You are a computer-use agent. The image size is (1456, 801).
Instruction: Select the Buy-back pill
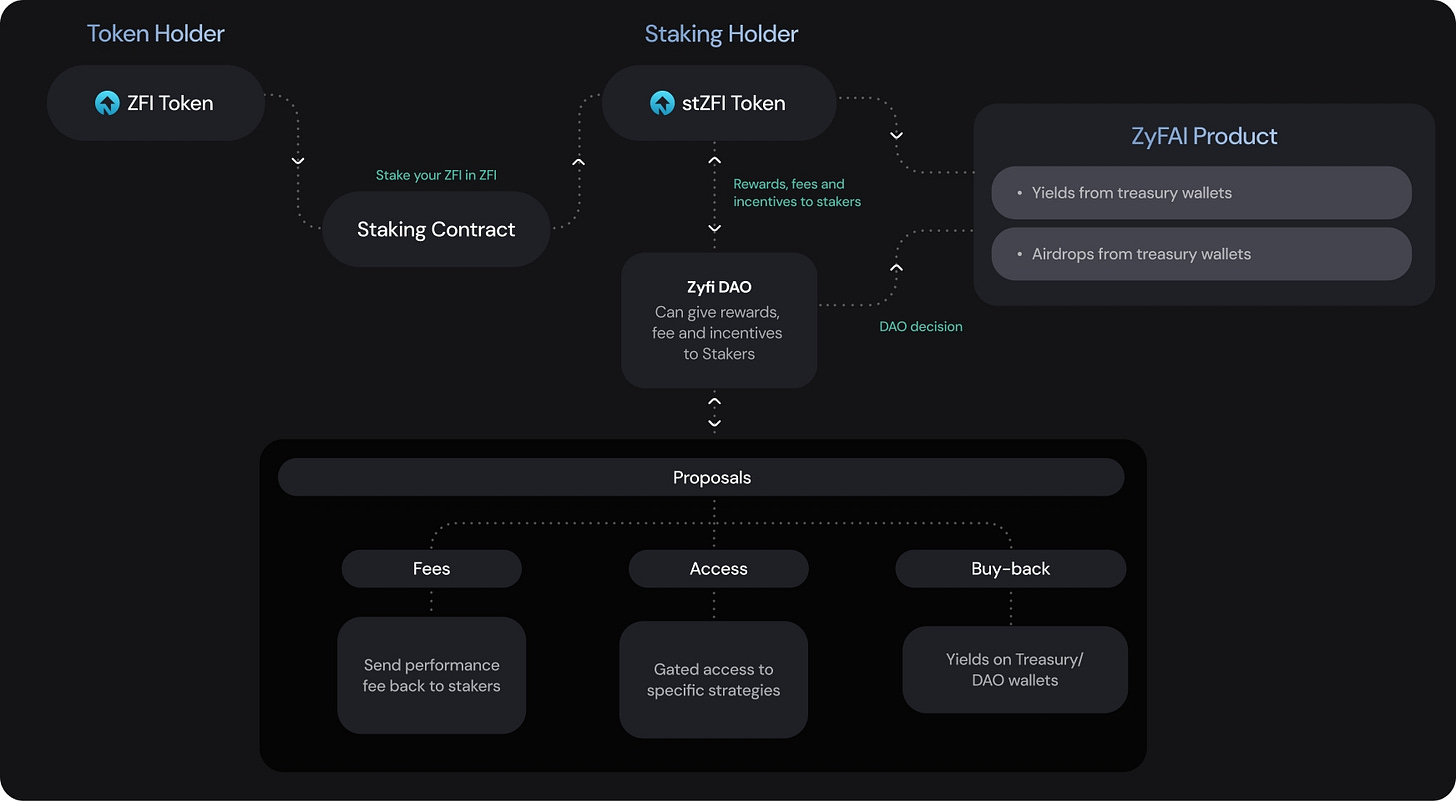tap(1011, 568)
